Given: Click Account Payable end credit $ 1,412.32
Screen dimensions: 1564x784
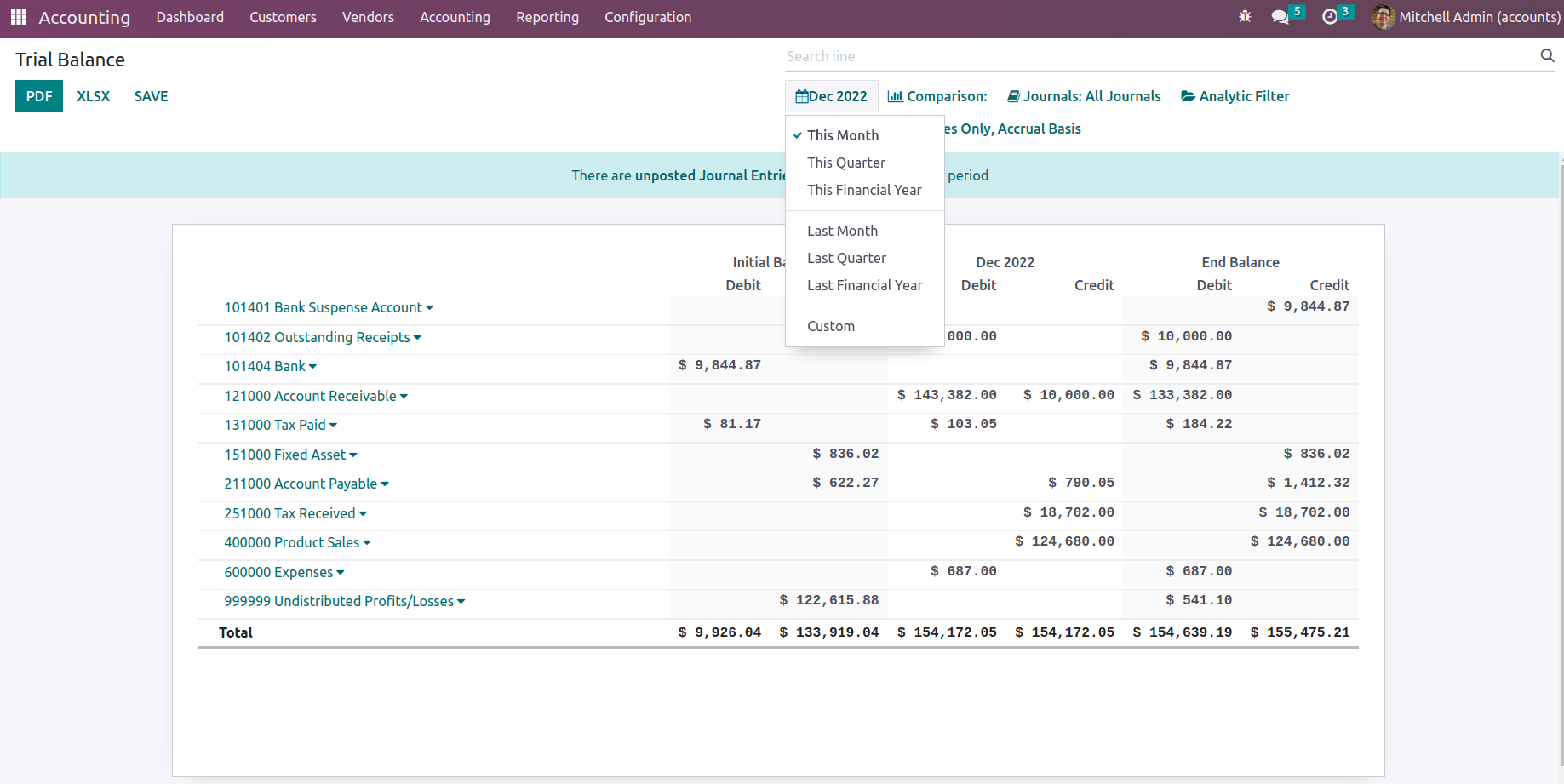Looking at the screenshot, I should 1309,483.
